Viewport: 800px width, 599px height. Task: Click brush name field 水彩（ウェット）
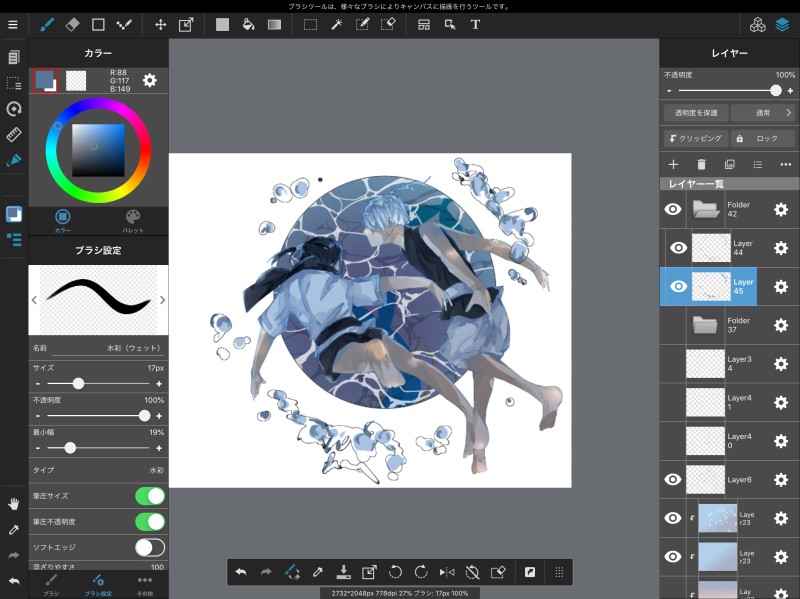[x=108, y=348]
